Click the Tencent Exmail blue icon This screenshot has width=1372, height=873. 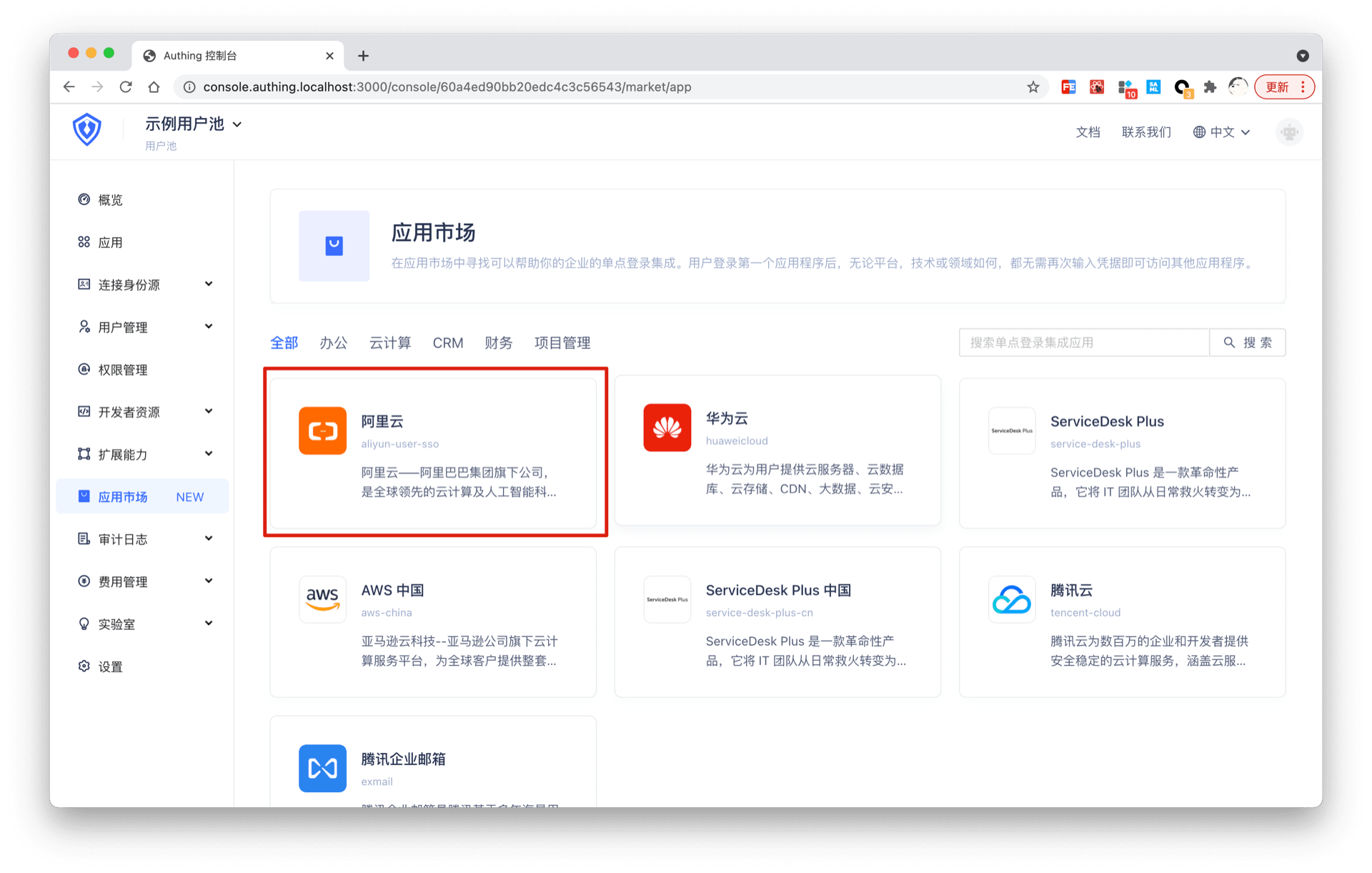[x=322, y=768]
